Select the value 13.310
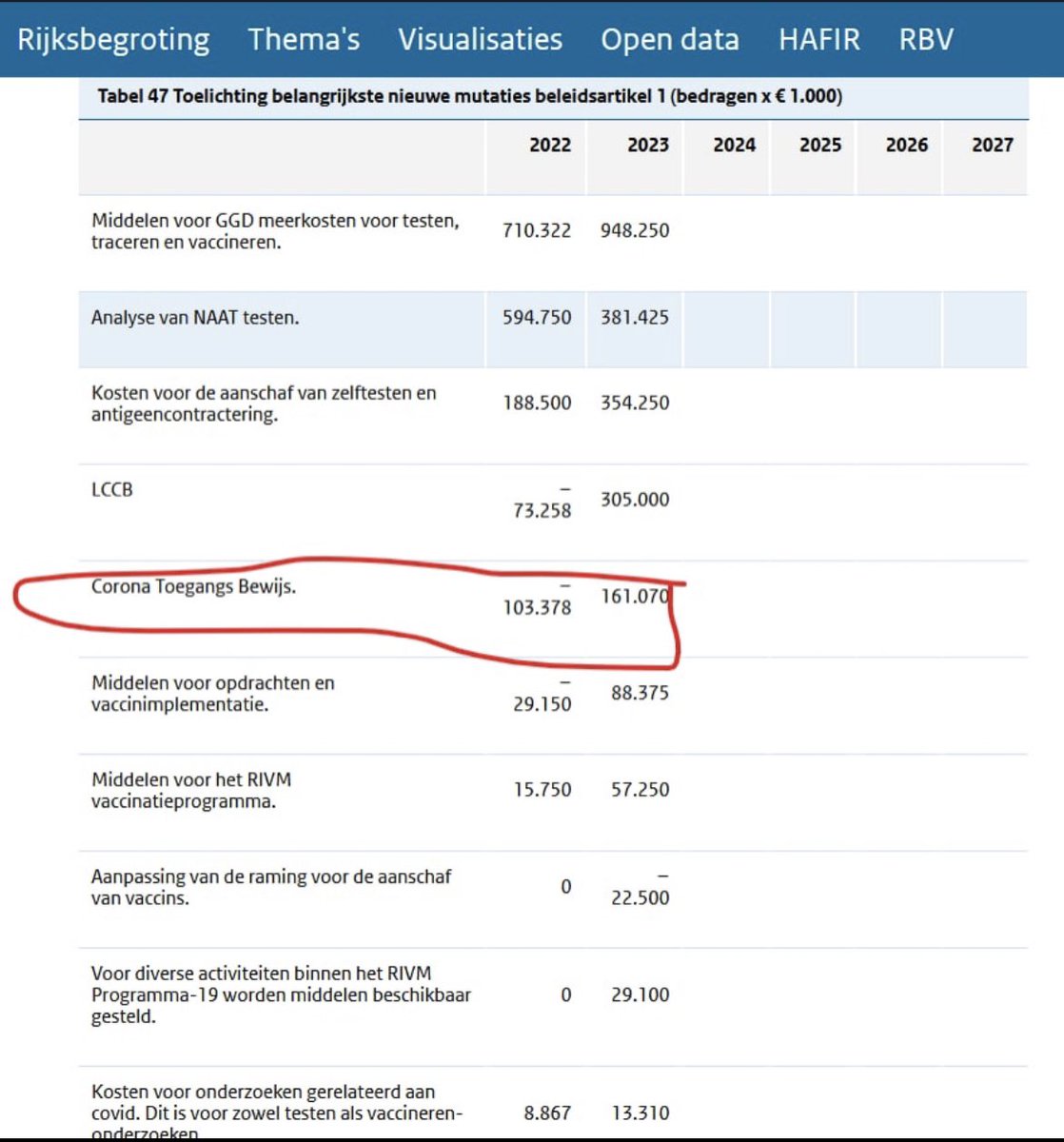 (x=640, y=1113)
